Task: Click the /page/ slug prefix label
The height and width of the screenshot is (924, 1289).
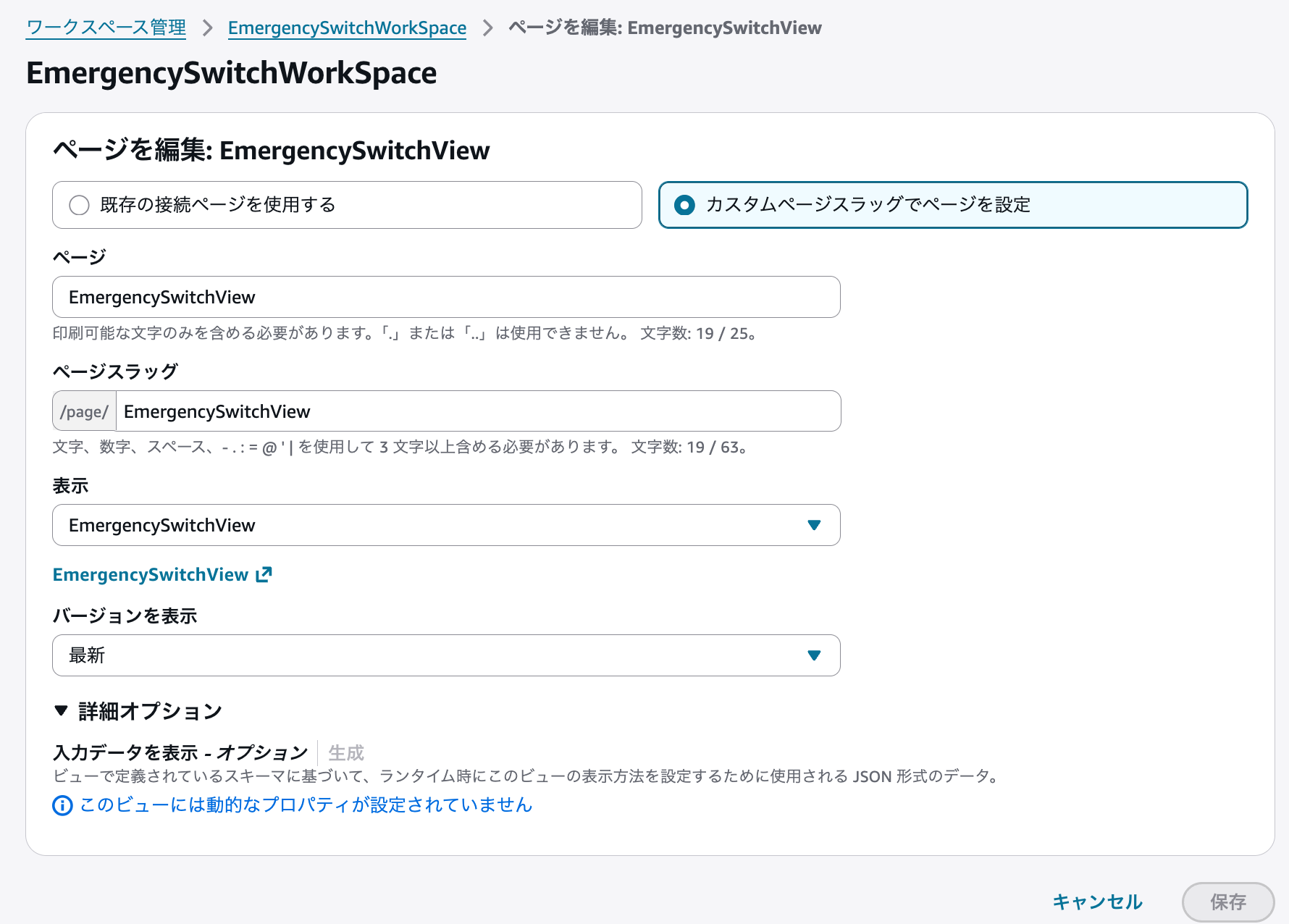Action: 83,411
